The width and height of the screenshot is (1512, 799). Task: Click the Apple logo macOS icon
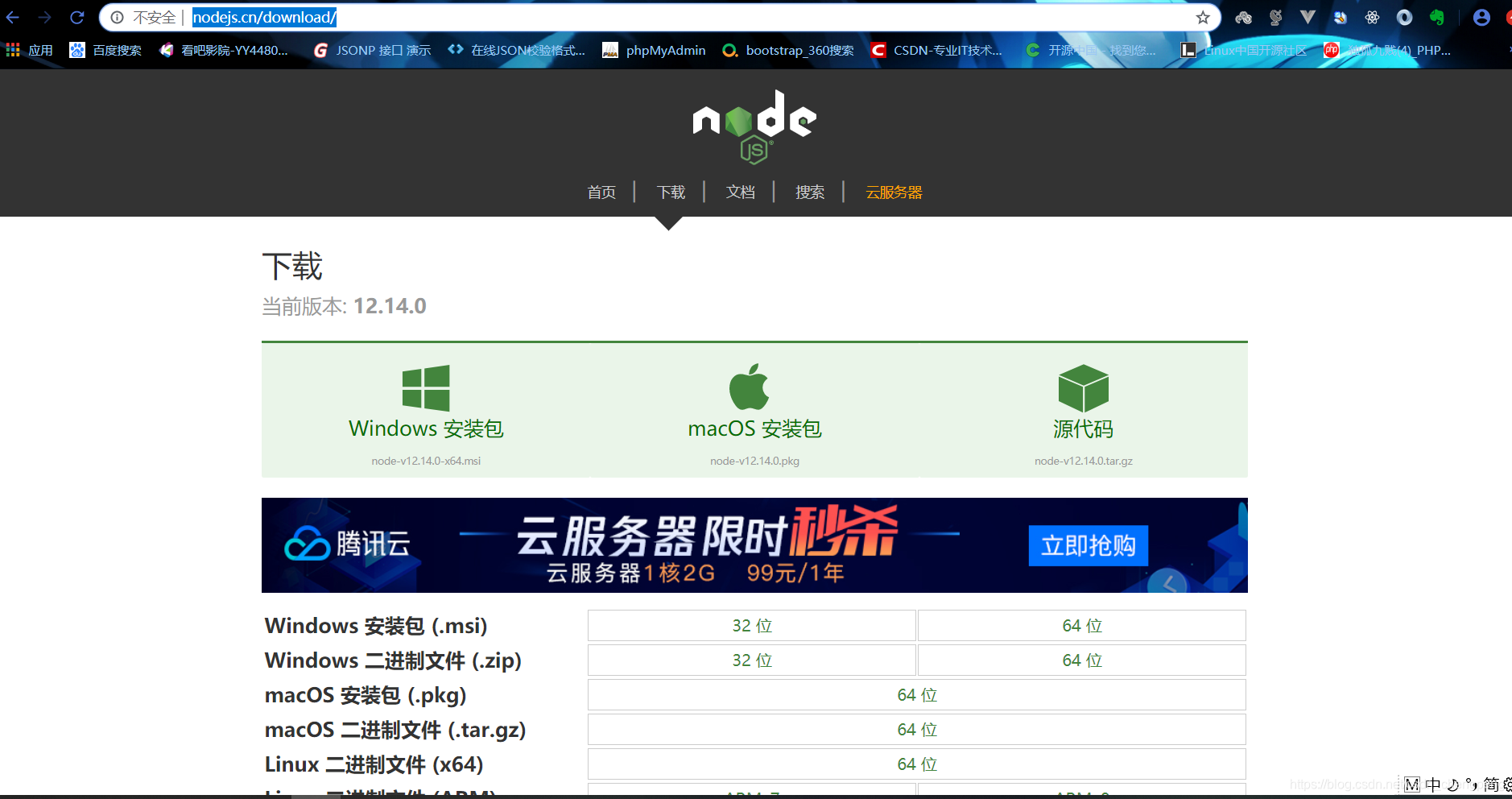point(750,387)
